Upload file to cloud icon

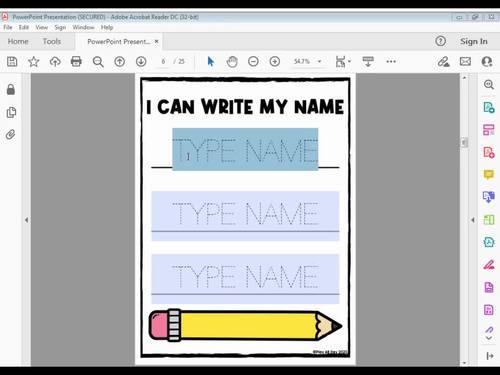coord(55,62)
